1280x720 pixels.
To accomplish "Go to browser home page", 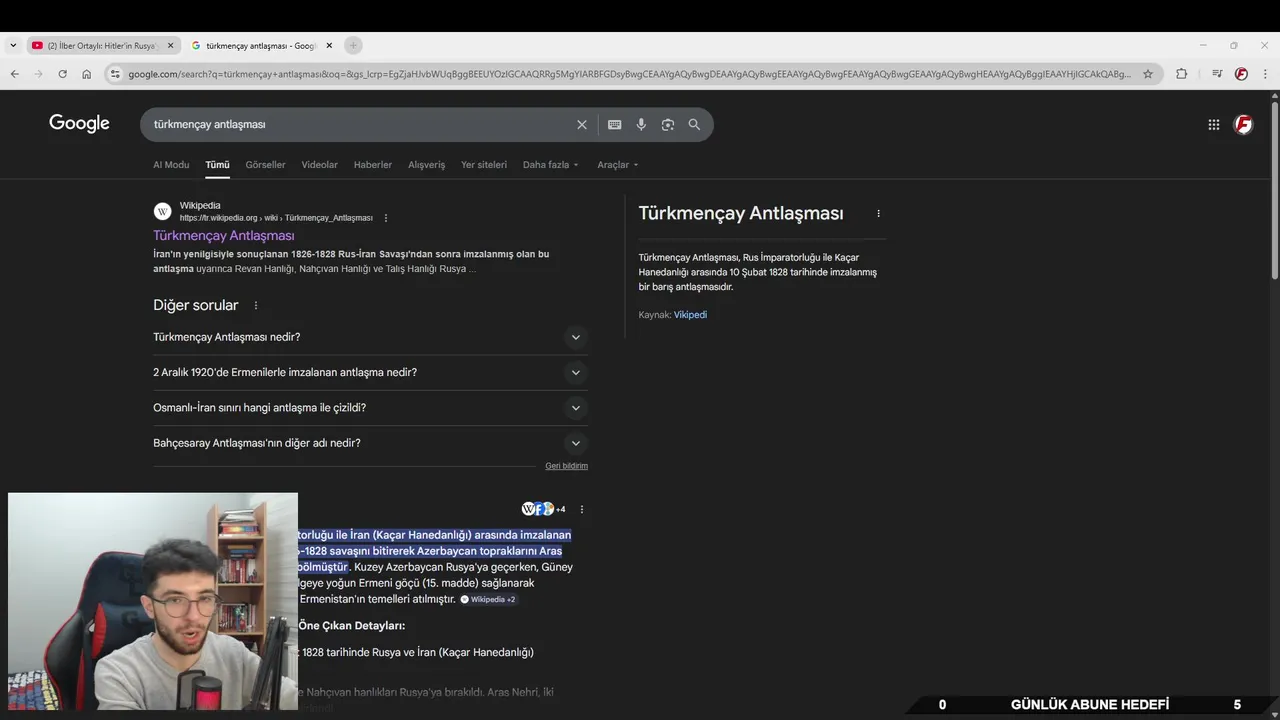I will (x=87, y=74).
